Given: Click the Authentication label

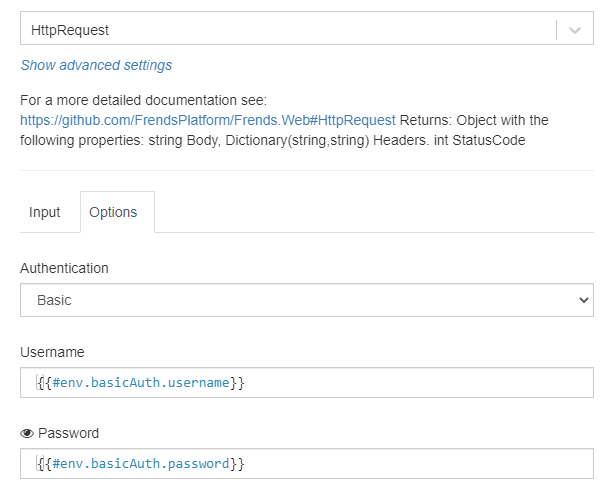Looking at the screenshot, I should 65,268.
